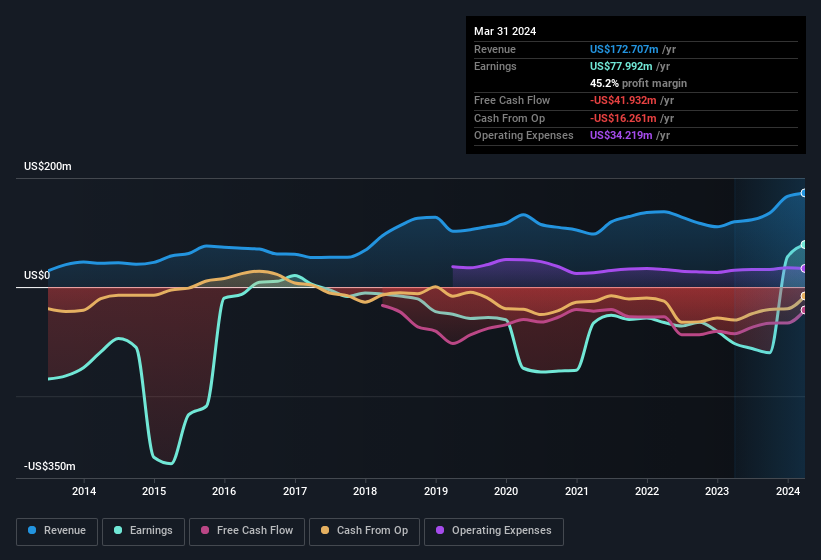Toggle the Operating Expenses legend button
The image size is (821, 560).
tap(494, 531)
